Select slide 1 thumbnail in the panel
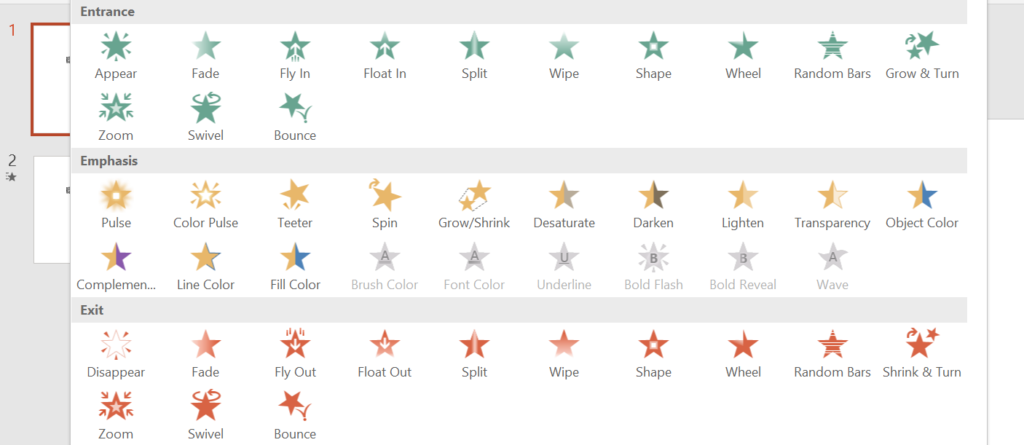The width and height of the screenshot is (1024, 445). click(x=51, y=79)
